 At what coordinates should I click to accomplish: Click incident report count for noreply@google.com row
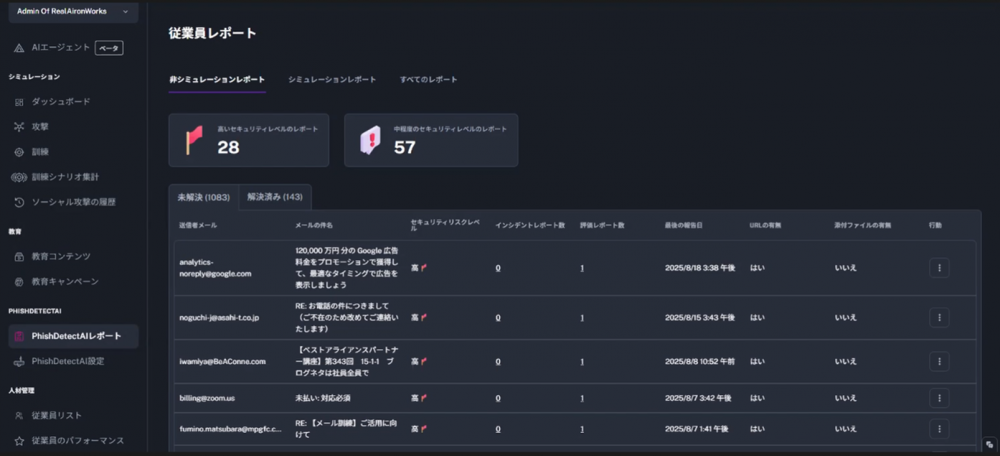(x=498, y=268)
